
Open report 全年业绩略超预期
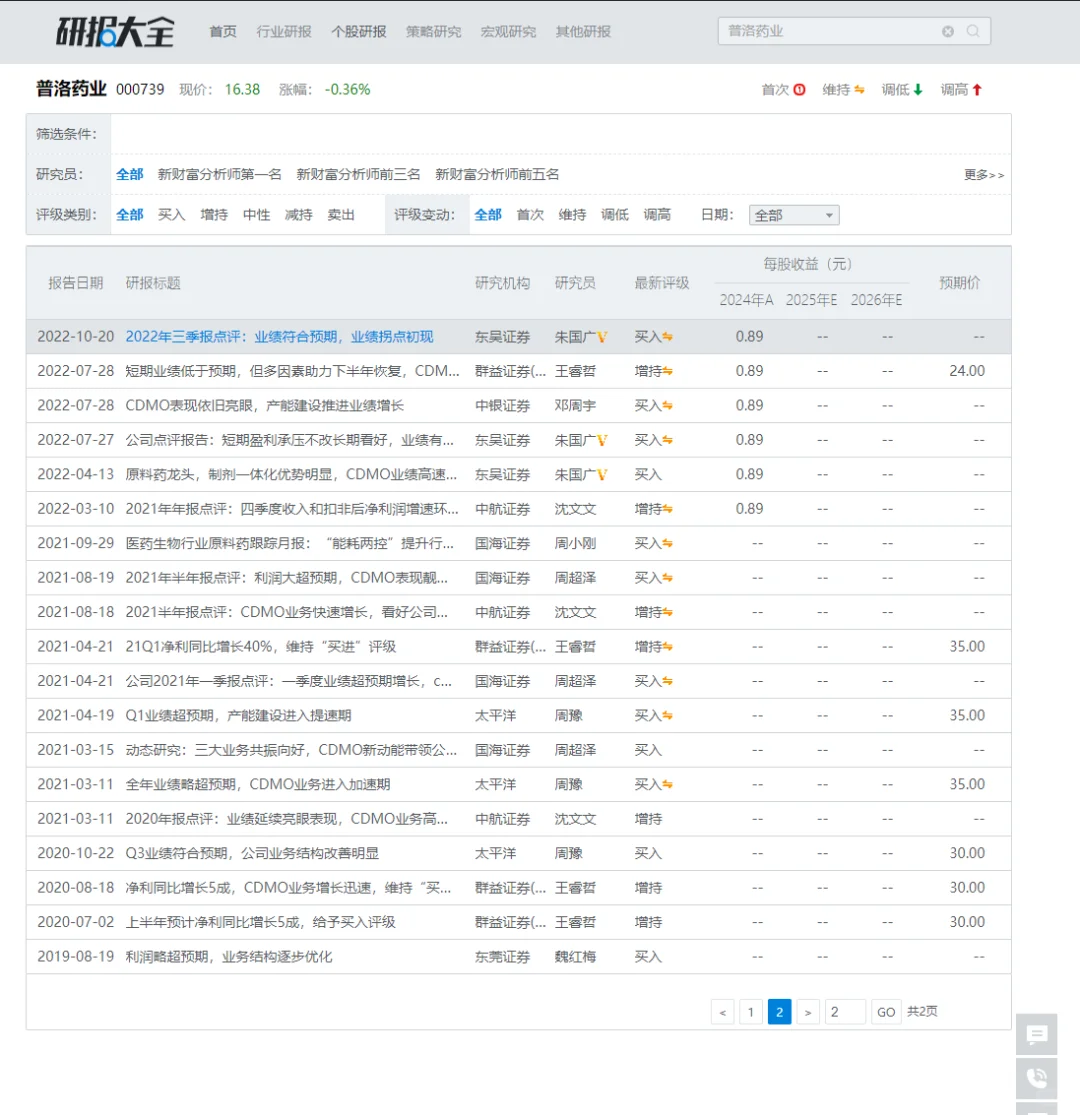coord(258,785)
